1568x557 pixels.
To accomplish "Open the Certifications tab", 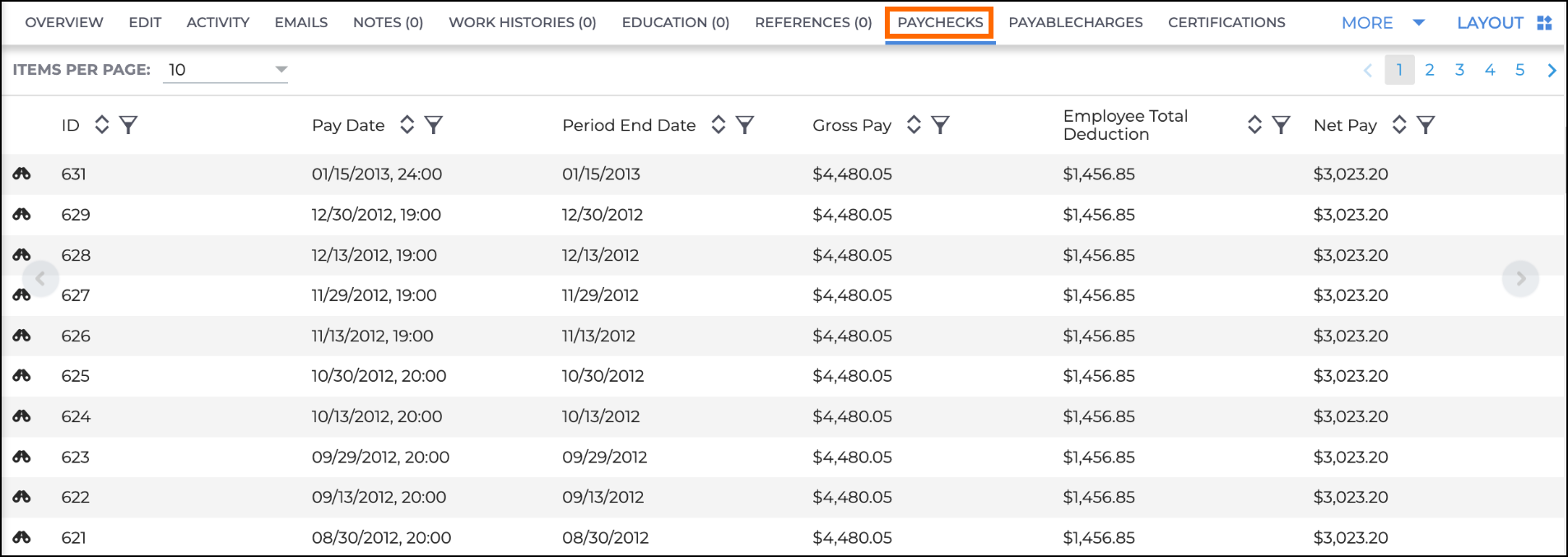I will (x=1226, y=22).
